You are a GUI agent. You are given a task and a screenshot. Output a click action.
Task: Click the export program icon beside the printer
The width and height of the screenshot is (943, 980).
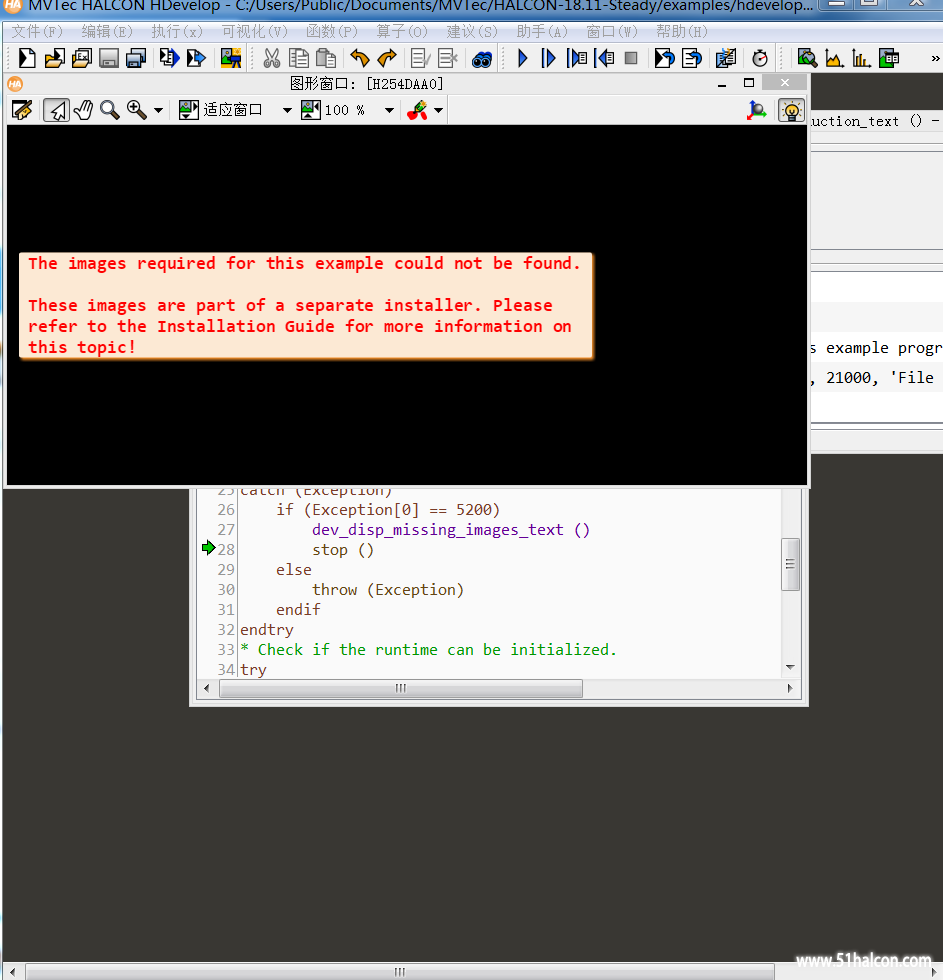[169, 58]
